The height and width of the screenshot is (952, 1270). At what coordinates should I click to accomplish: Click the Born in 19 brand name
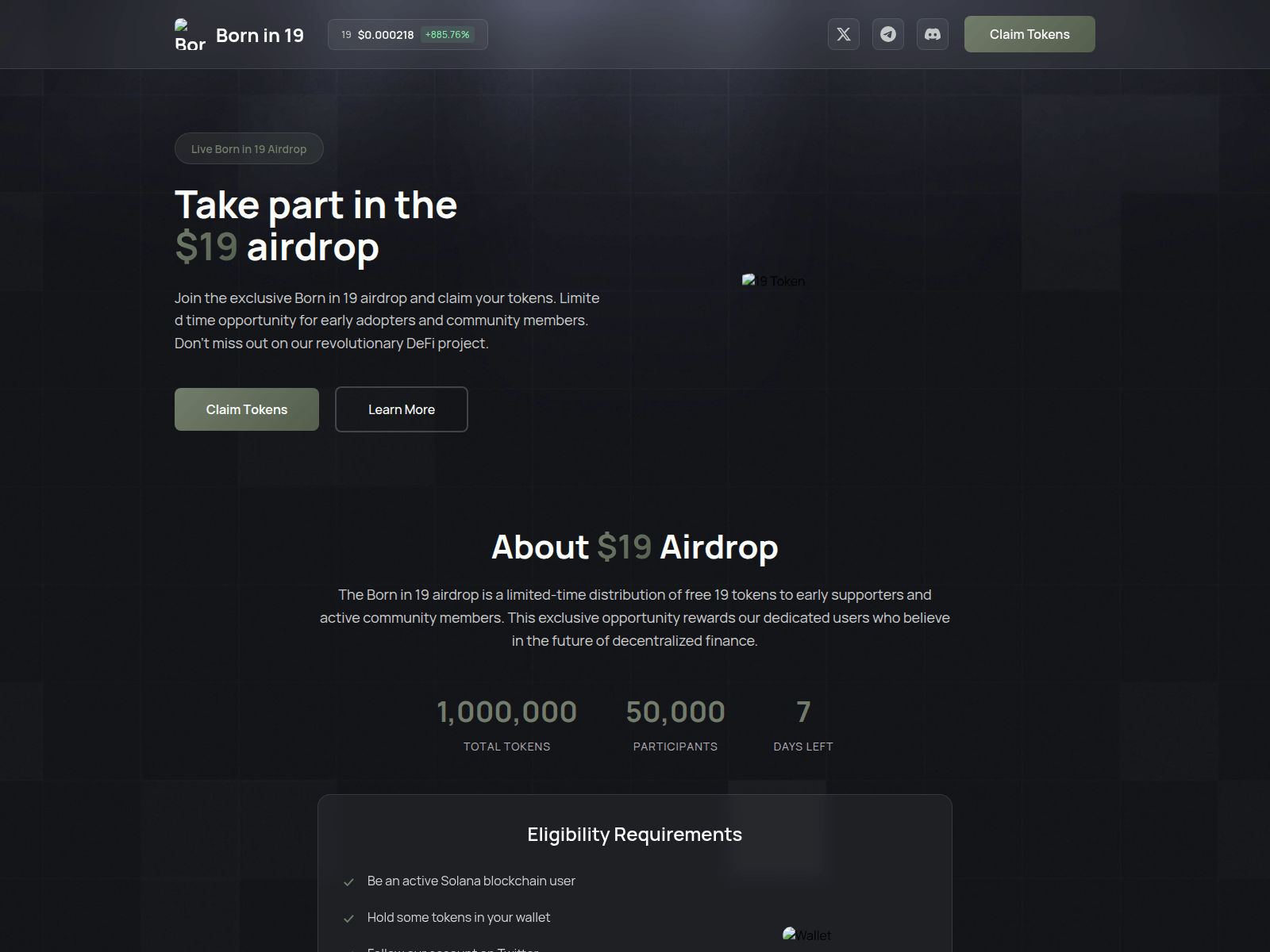pos(260,35)
